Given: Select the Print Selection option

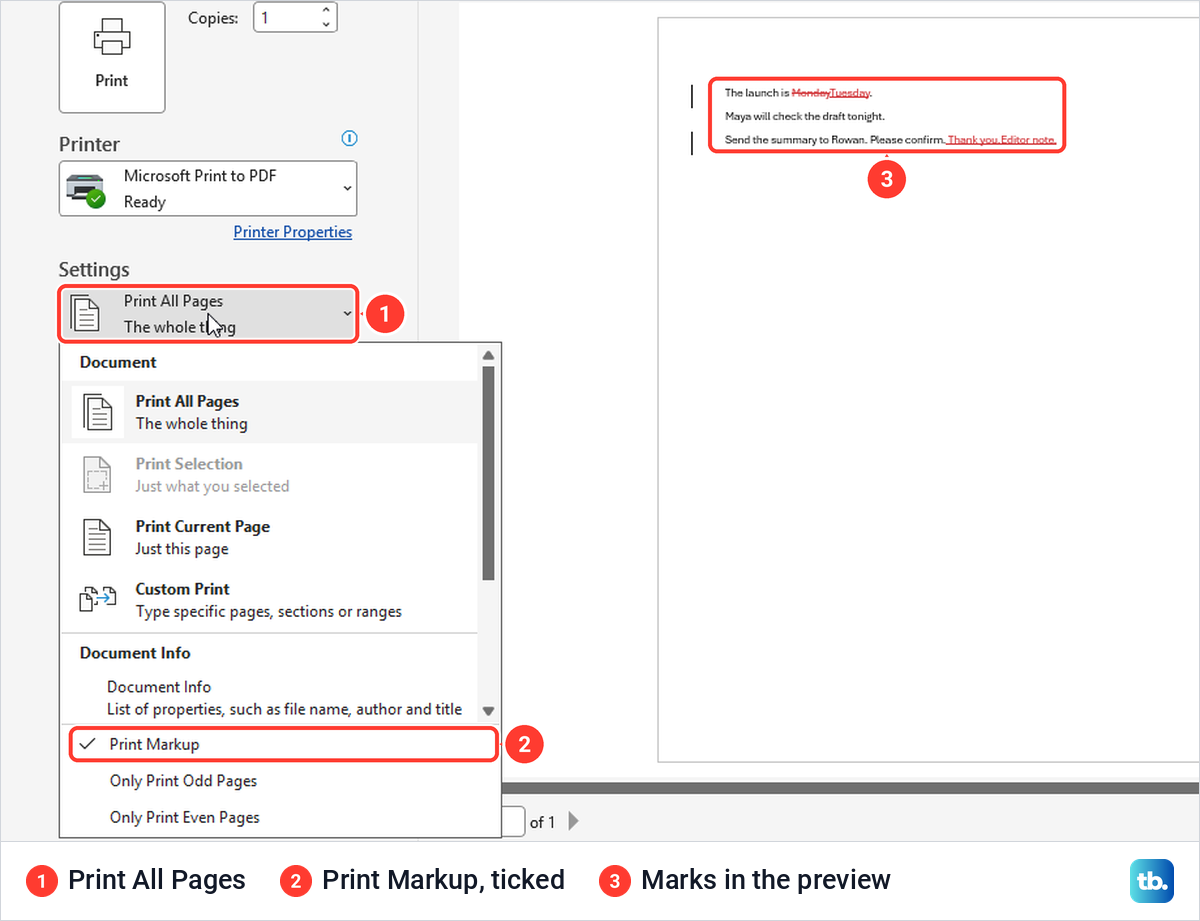Looking at the screenshot, I should 270,475.
